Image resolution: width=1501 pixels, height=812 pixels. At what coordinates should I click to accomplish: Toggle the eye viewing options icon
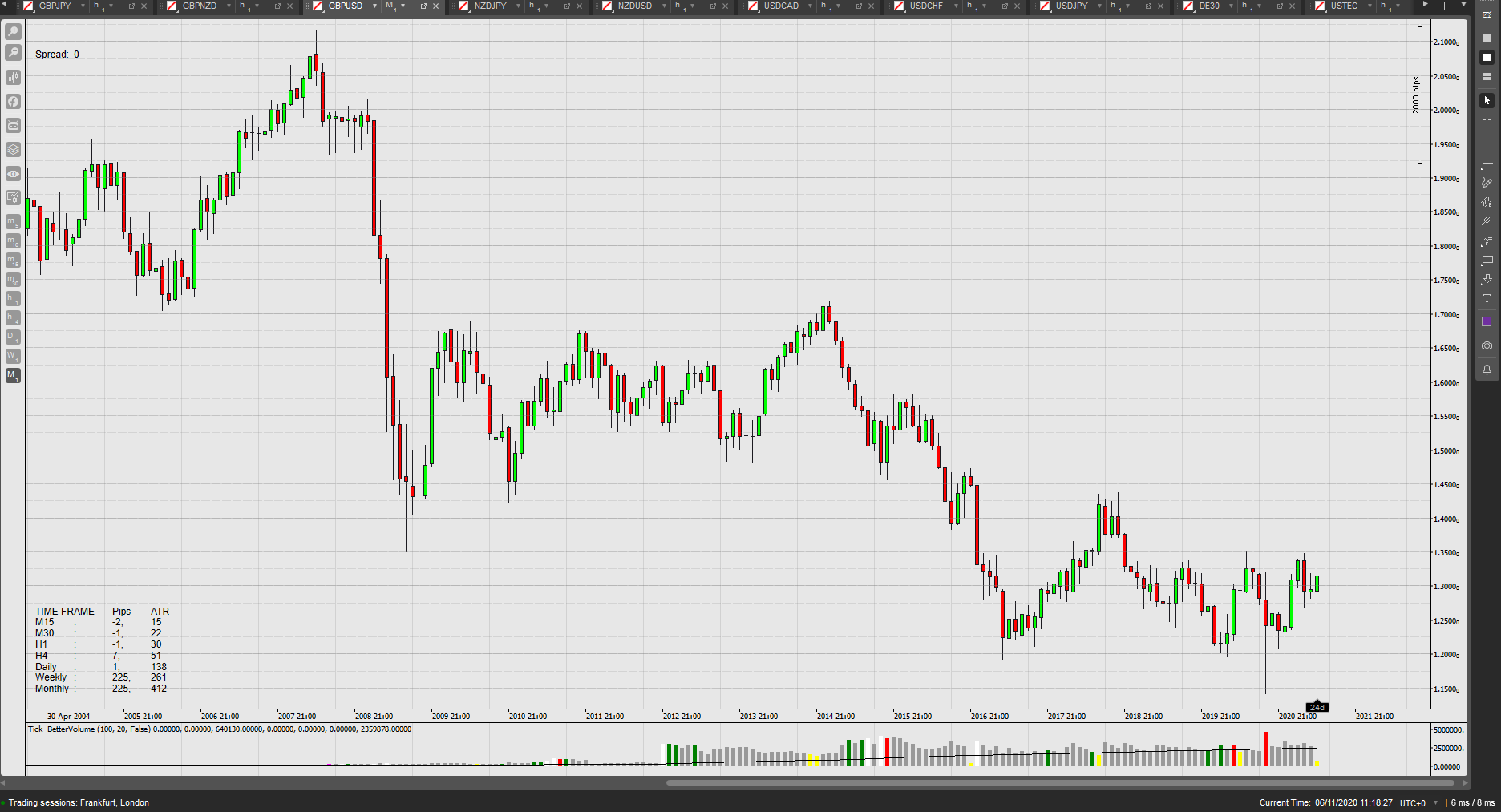(x=13, y=173)
